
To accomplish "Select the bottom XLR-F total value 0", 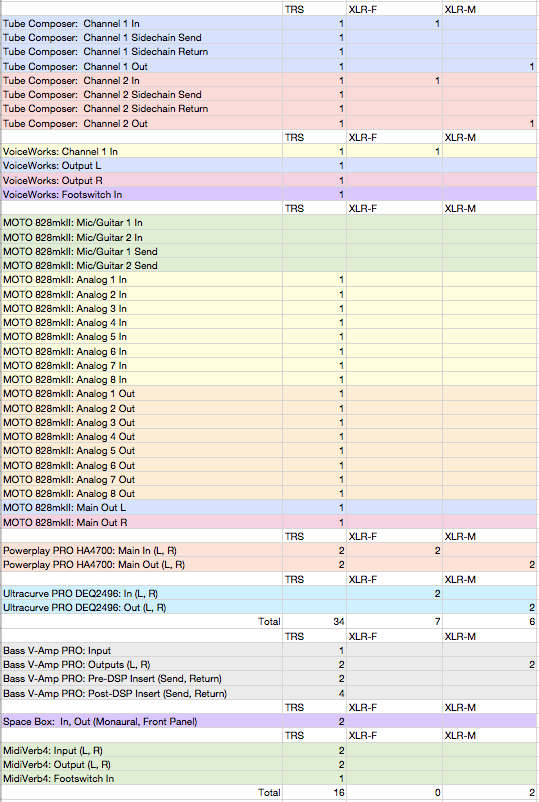I will coord(437,793).
